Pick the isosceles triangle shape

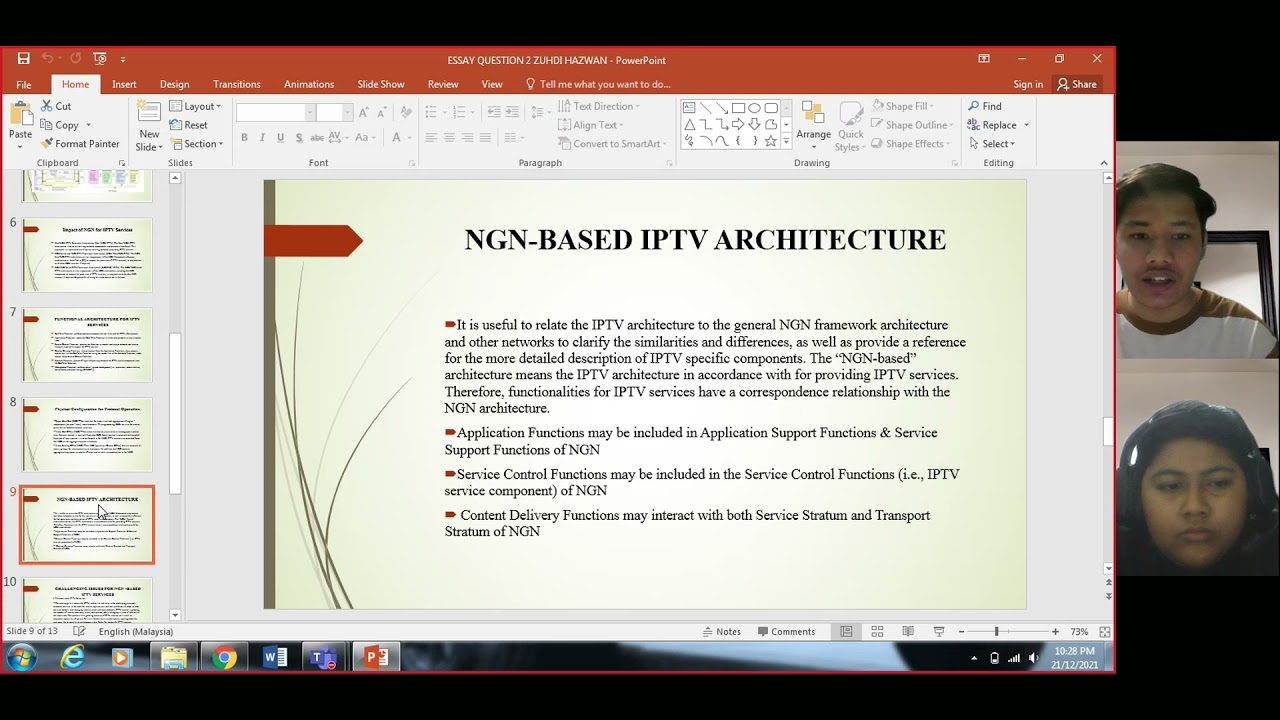pos(689,125)
